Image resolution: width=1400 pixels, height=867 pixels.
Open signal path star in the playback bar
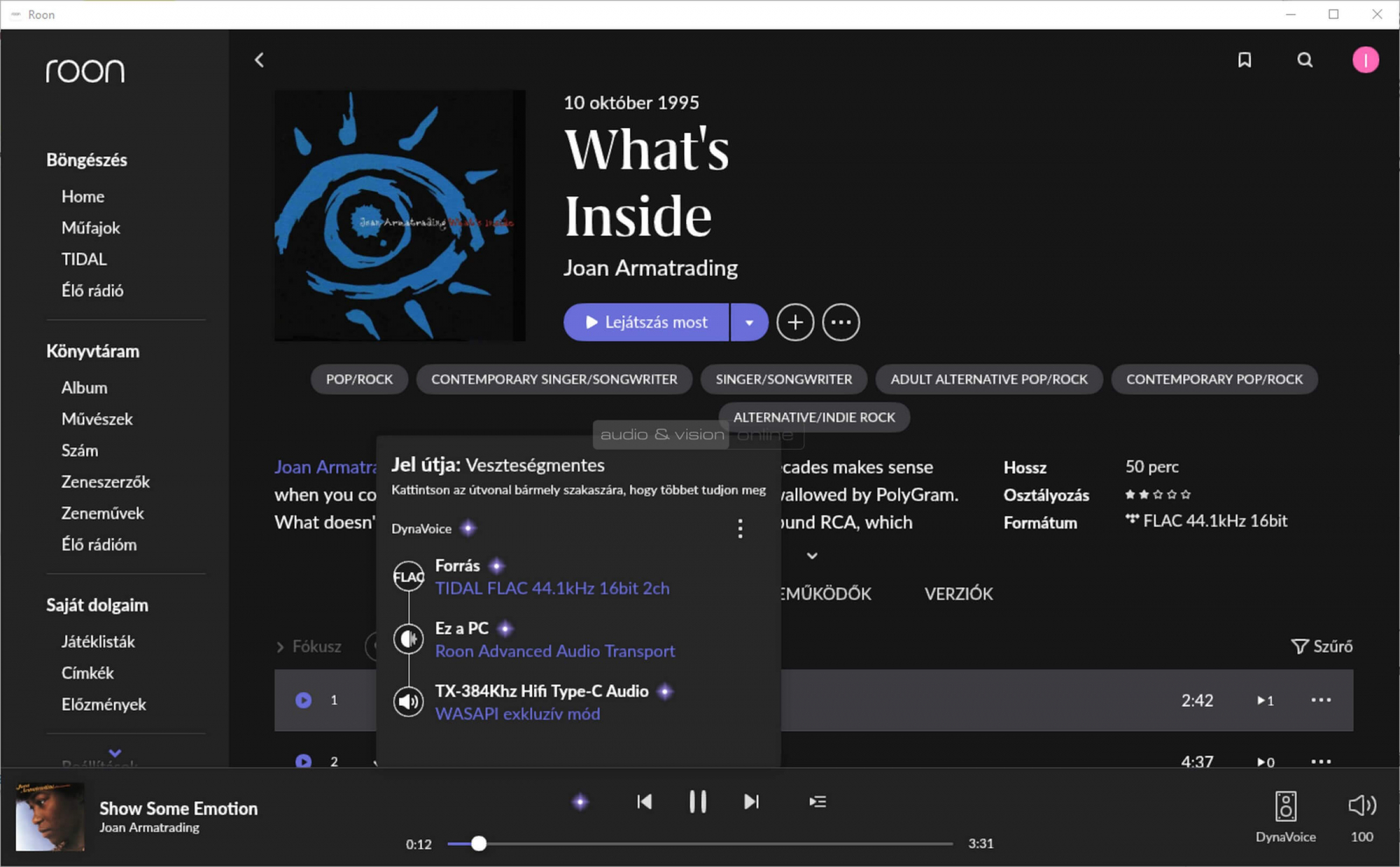click(x=580, y=802)
